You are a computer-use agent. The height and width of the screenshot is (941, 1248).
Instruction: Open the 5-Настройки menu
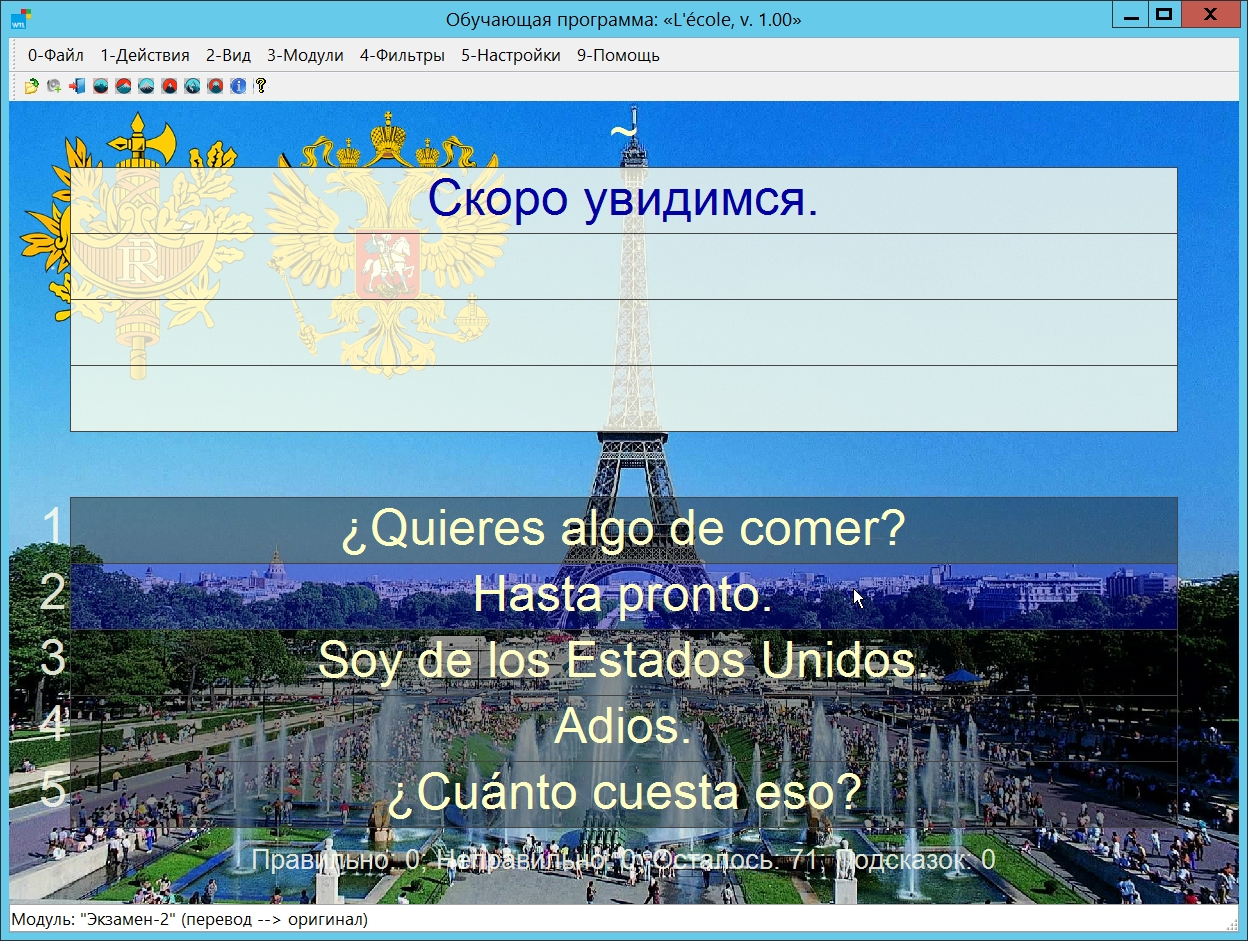pos(510,56)
